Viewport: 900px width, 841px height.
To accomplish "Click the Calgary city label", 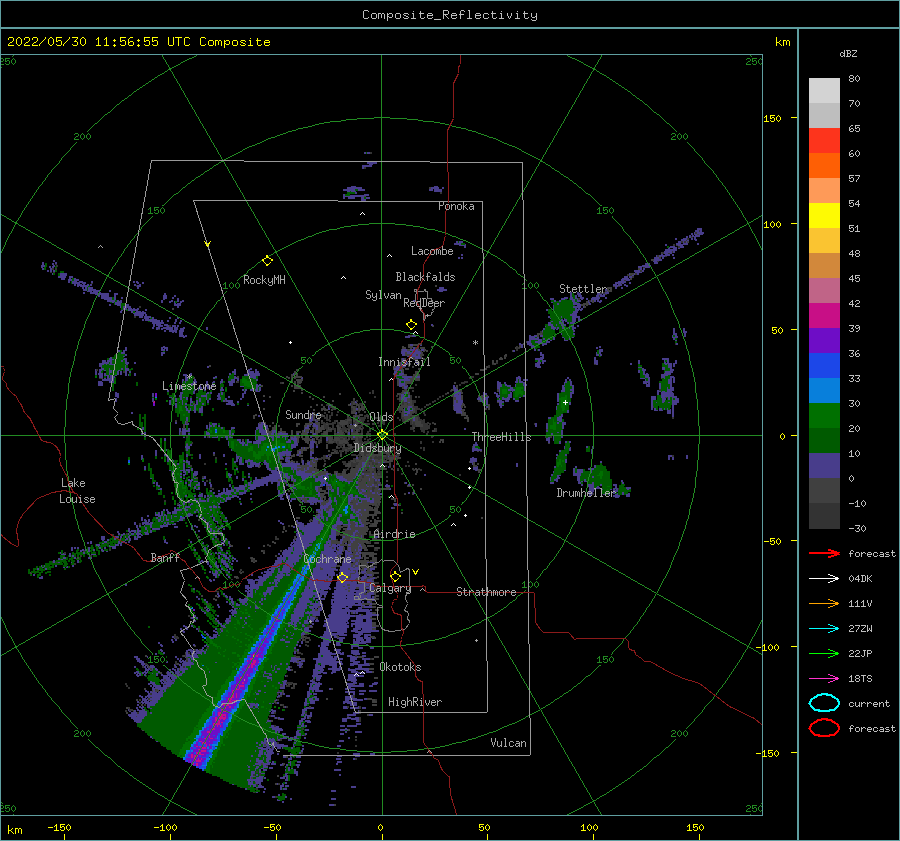I will coord(390,588).
